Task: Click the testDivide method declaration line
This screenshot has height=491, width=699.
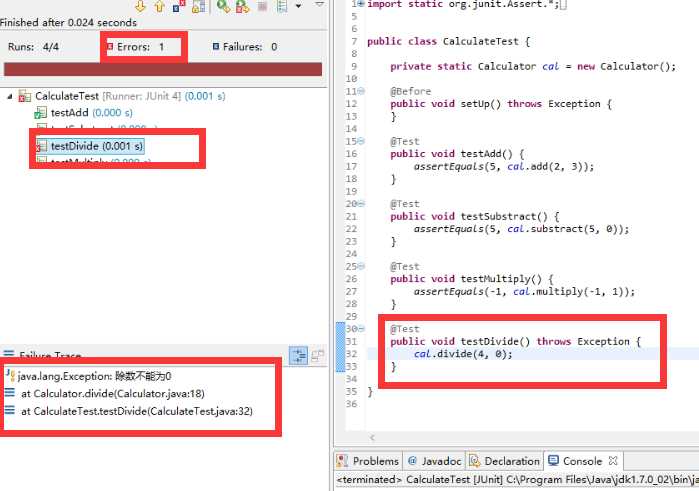Action: pyautogui.click(x=516, y=342)
